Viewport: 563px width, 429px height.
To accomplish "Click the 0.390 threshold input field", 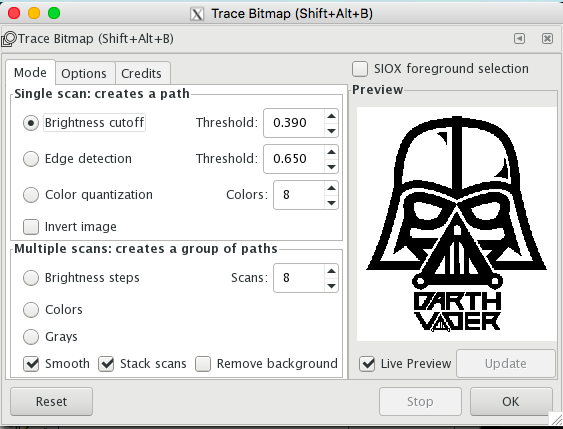I will 294,123.
